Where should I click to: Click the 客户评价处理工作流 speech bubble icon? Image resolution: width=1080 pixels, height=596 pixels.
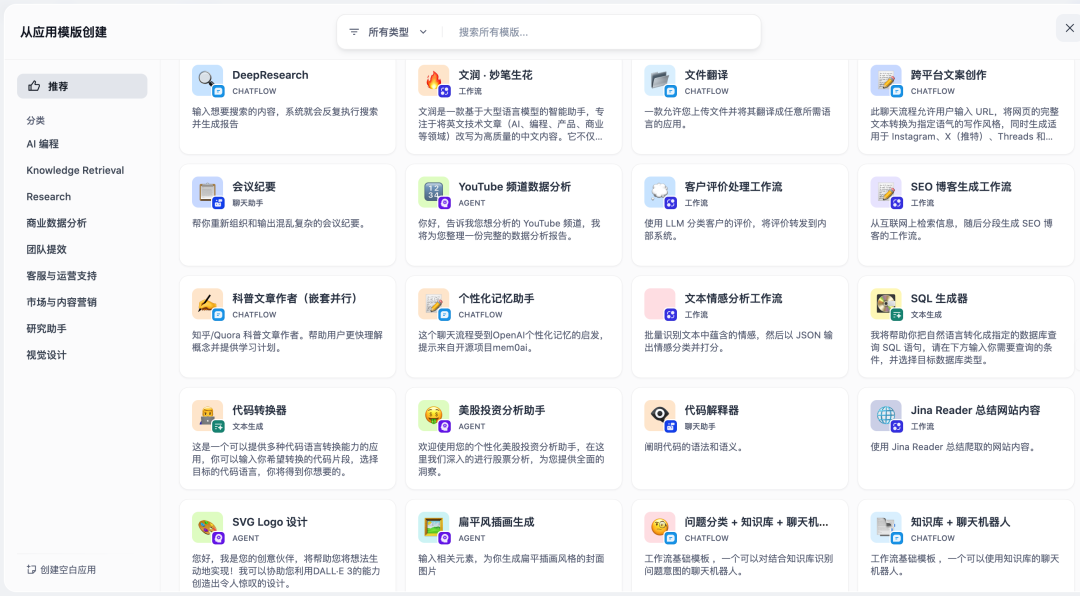(659, 192)
